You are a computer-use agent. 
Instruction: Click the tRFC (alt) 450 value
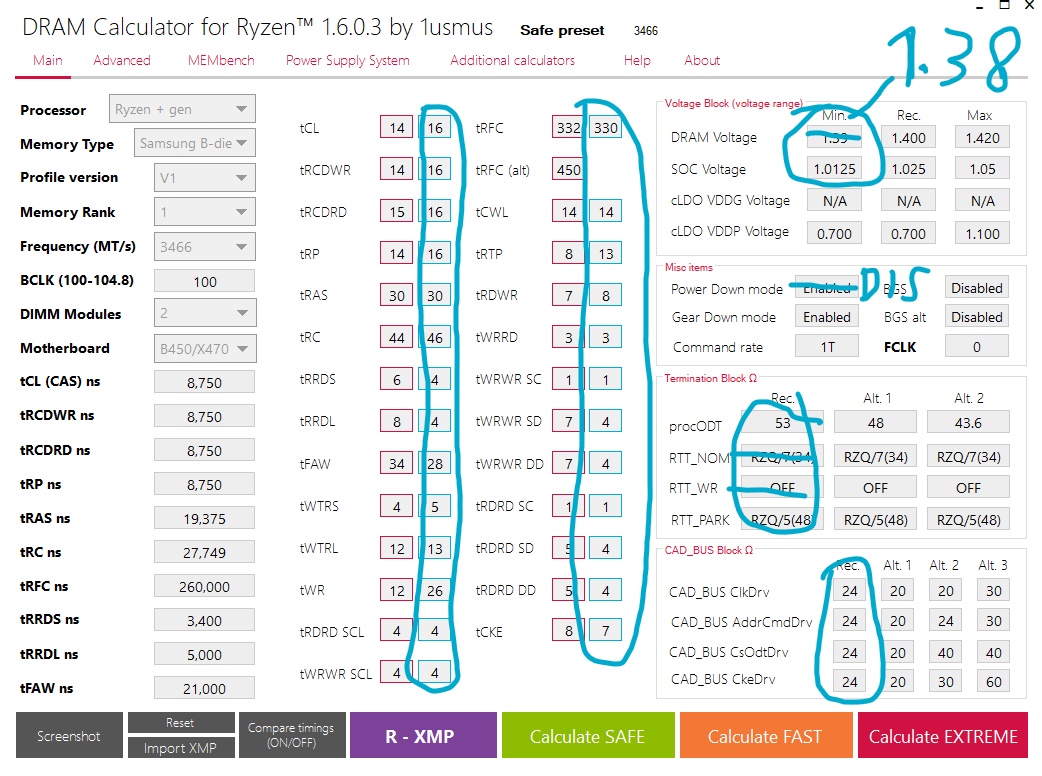[568, 169]
